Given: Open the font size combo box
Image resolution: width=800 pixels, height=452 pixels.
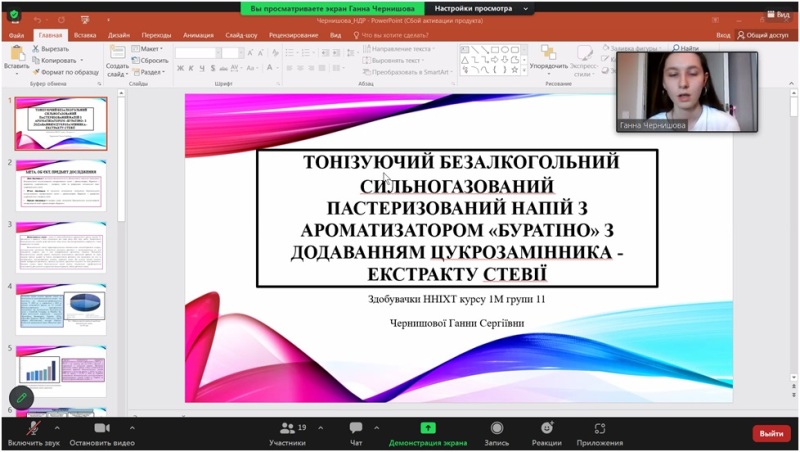Looking at the screenshot, I should point(232,53).
